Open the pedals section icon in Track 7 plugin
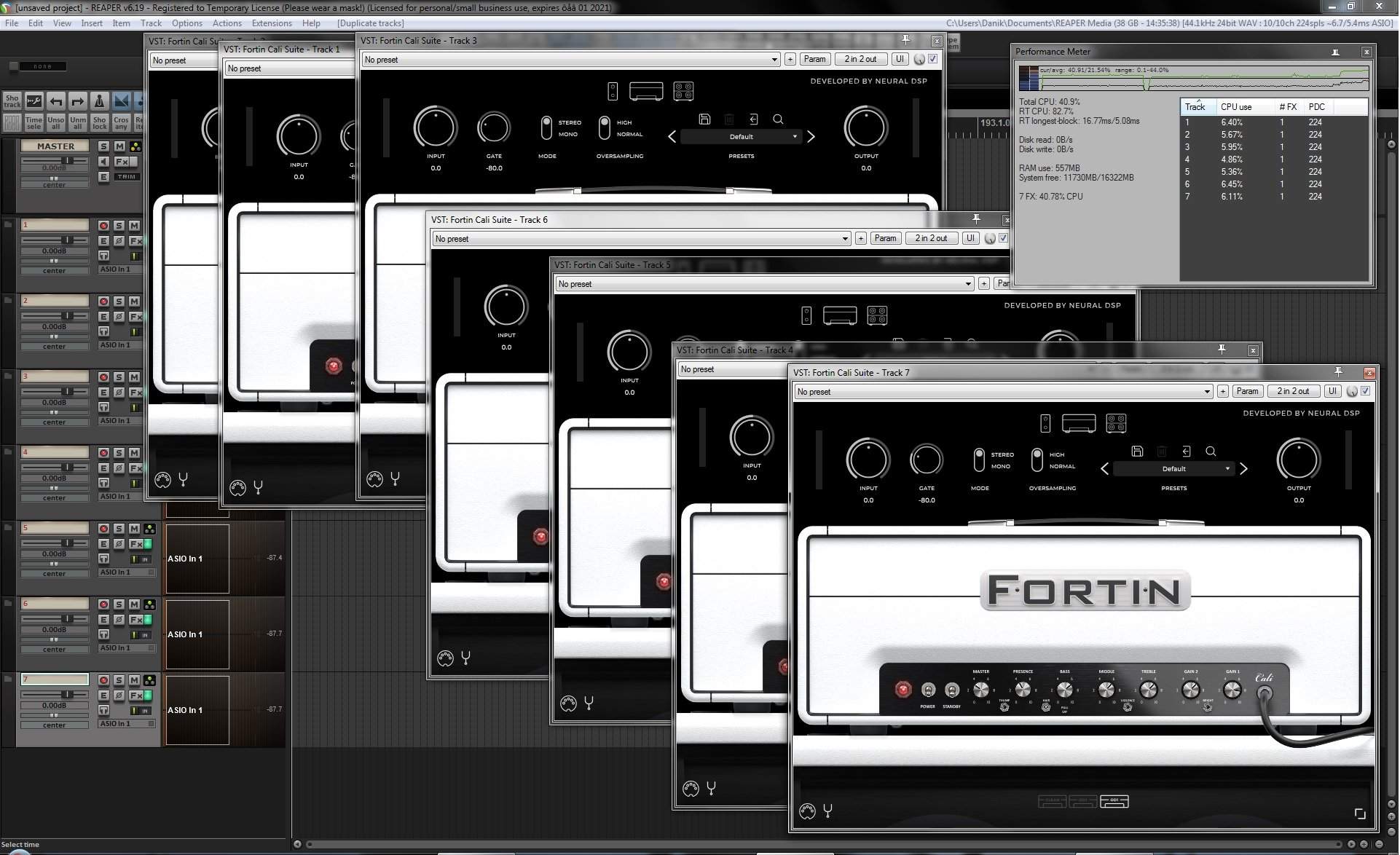The height and width of the screenshot is (855, 1400). tap(1045, 423)
